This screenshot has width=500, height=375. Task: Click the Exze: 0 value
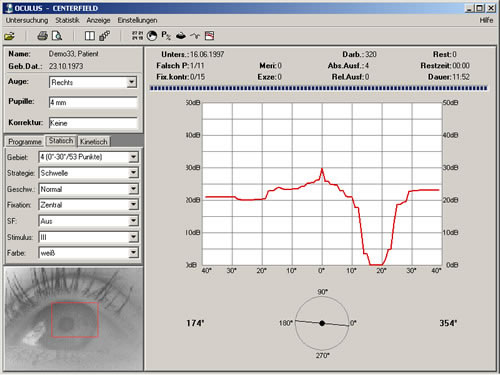pyautogui.click(x=279, y=77)
